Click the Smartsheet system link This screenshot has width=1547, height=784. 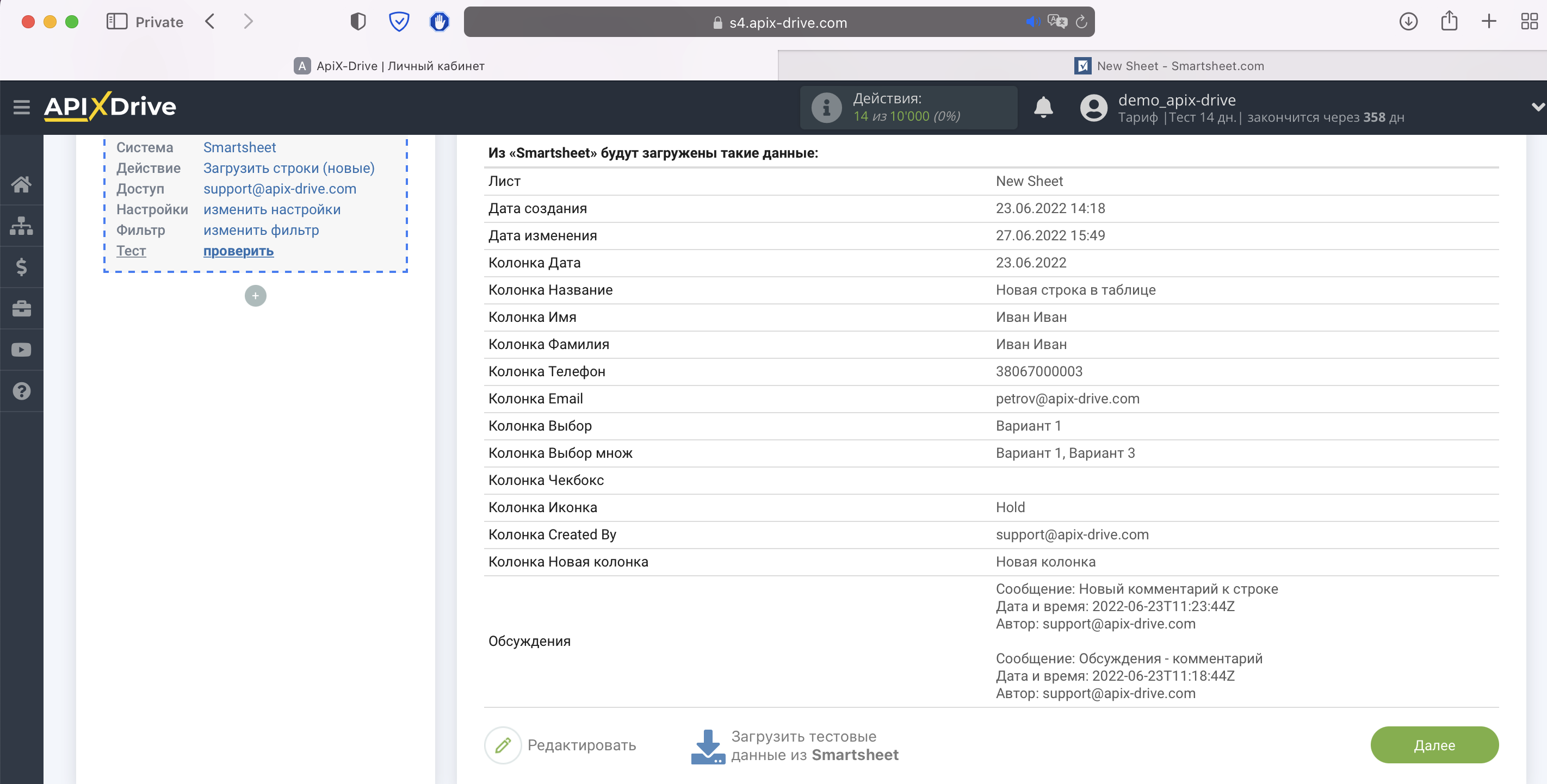pos(239,147)
